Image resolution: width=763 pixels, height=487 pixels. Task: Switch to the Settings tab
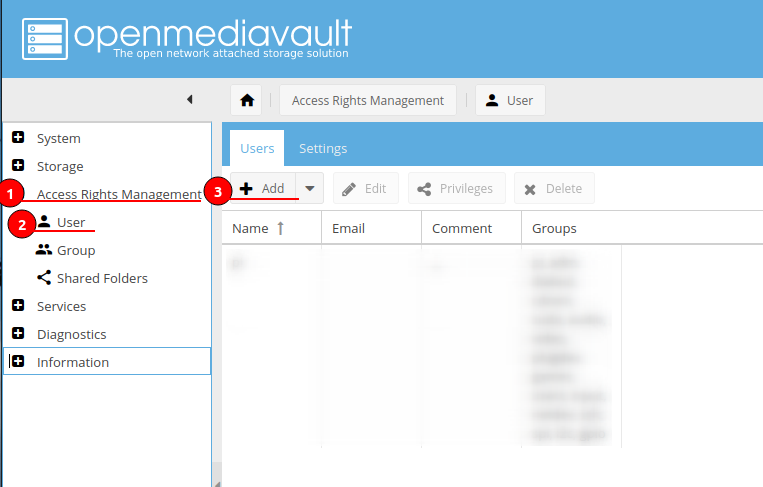pos(323,148)
